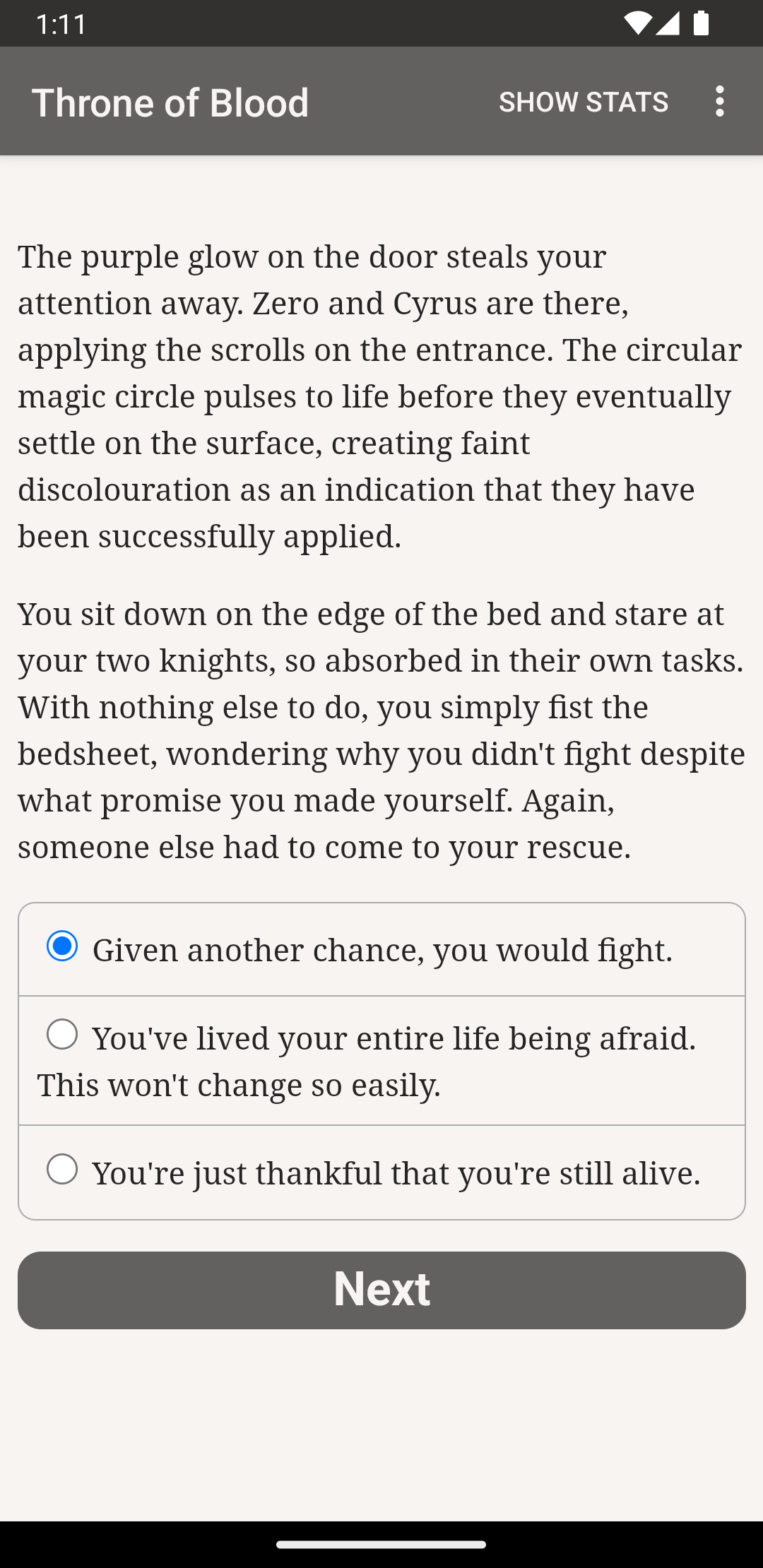The width and height of the screenshot is (763, 1568).
Task: Select radio circle for 'entire life being afraid'
Action: pos(62,1035)
